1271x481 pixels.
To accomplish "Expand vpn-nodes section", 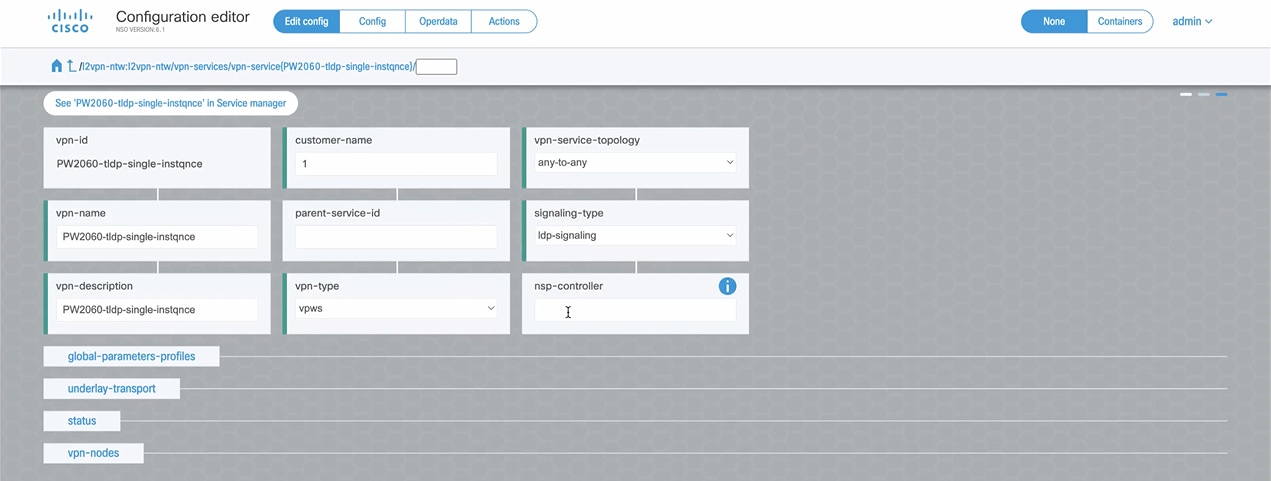I will point(93,453).
